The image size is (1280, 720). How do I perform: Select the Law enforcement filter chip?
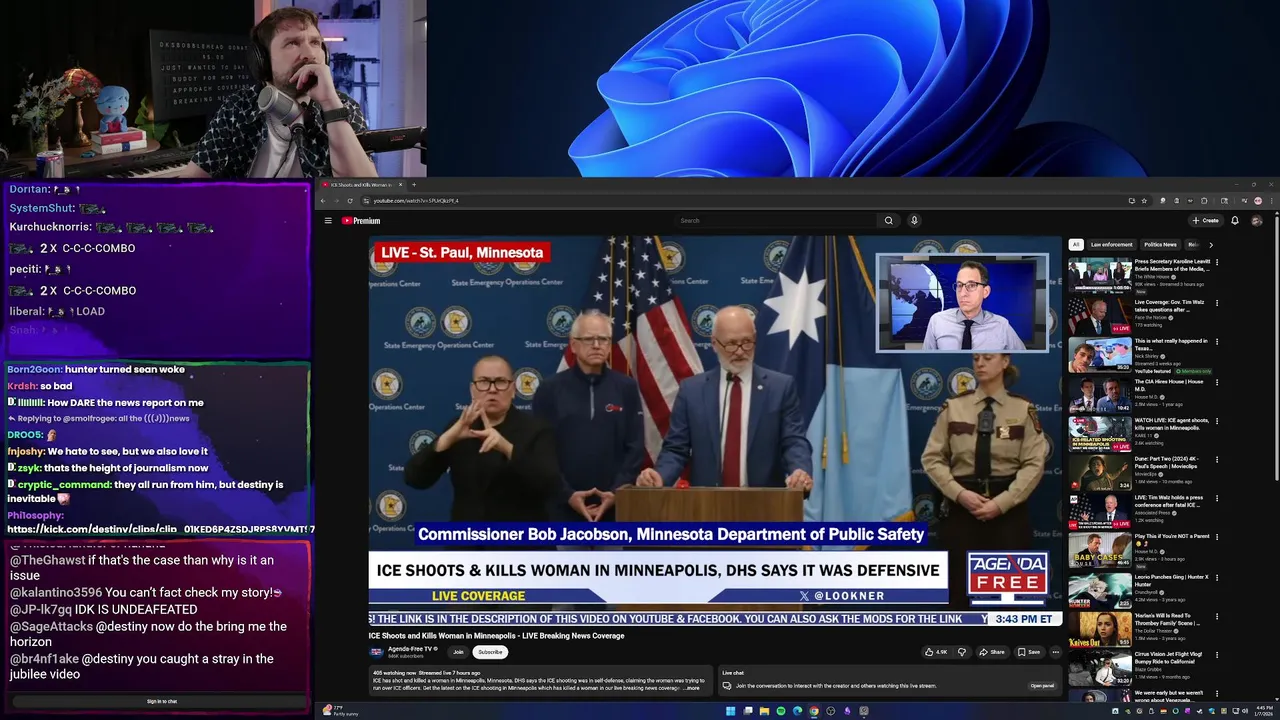(x=1112, y=244)
